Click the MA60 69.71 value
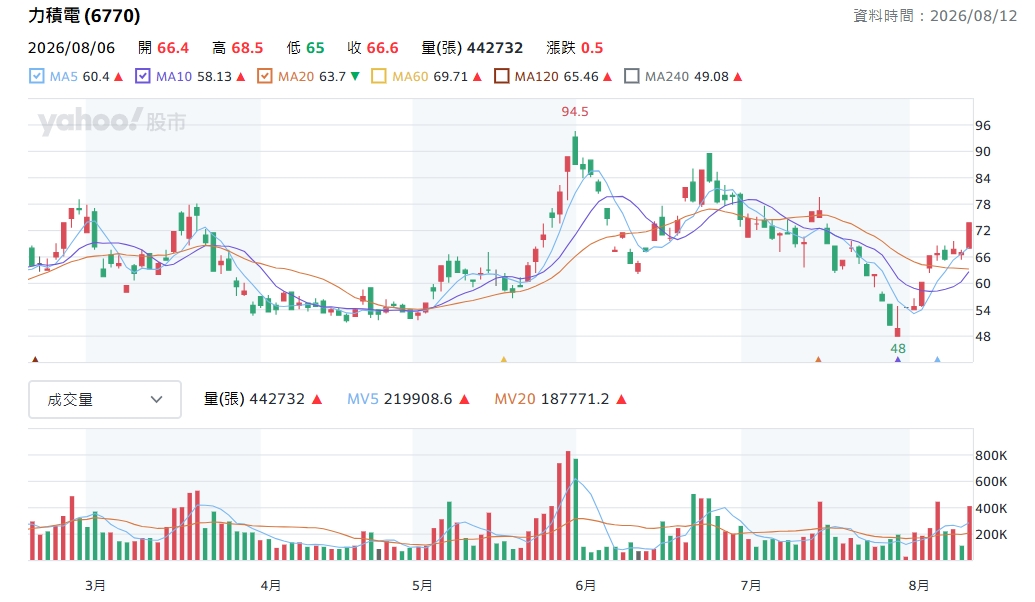The height and width of the screenshot is (602, 1035). (450, 77)
